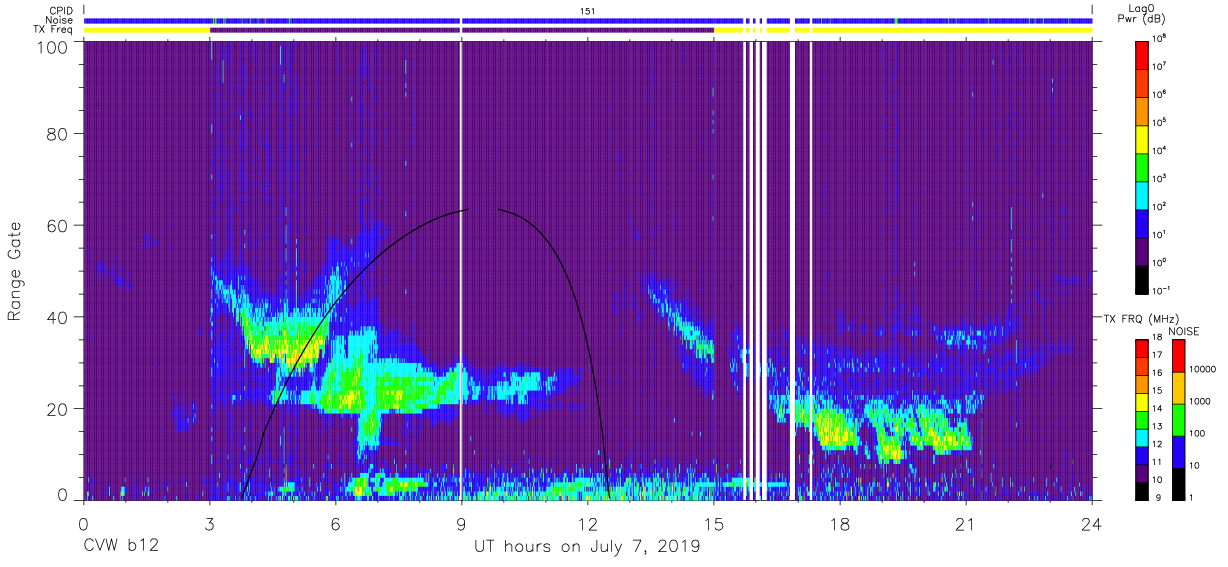Click the red top segment of TX FRQ colorbar
1228x567 pixels.
point(1144,349)
